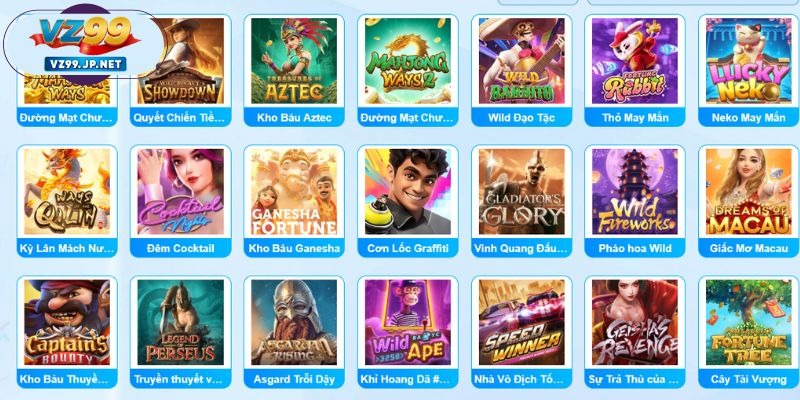Image resolution: width=800 pixels, height=400 pixels.
Task: Open the Treasures of Aztec game thumbnail
Action: tap(294, 61)
